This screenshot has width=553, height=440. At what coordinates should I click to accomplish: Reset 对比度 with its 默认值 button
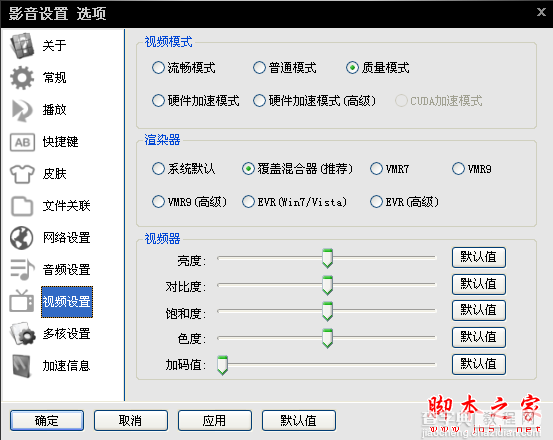click(x=479, y=284)
